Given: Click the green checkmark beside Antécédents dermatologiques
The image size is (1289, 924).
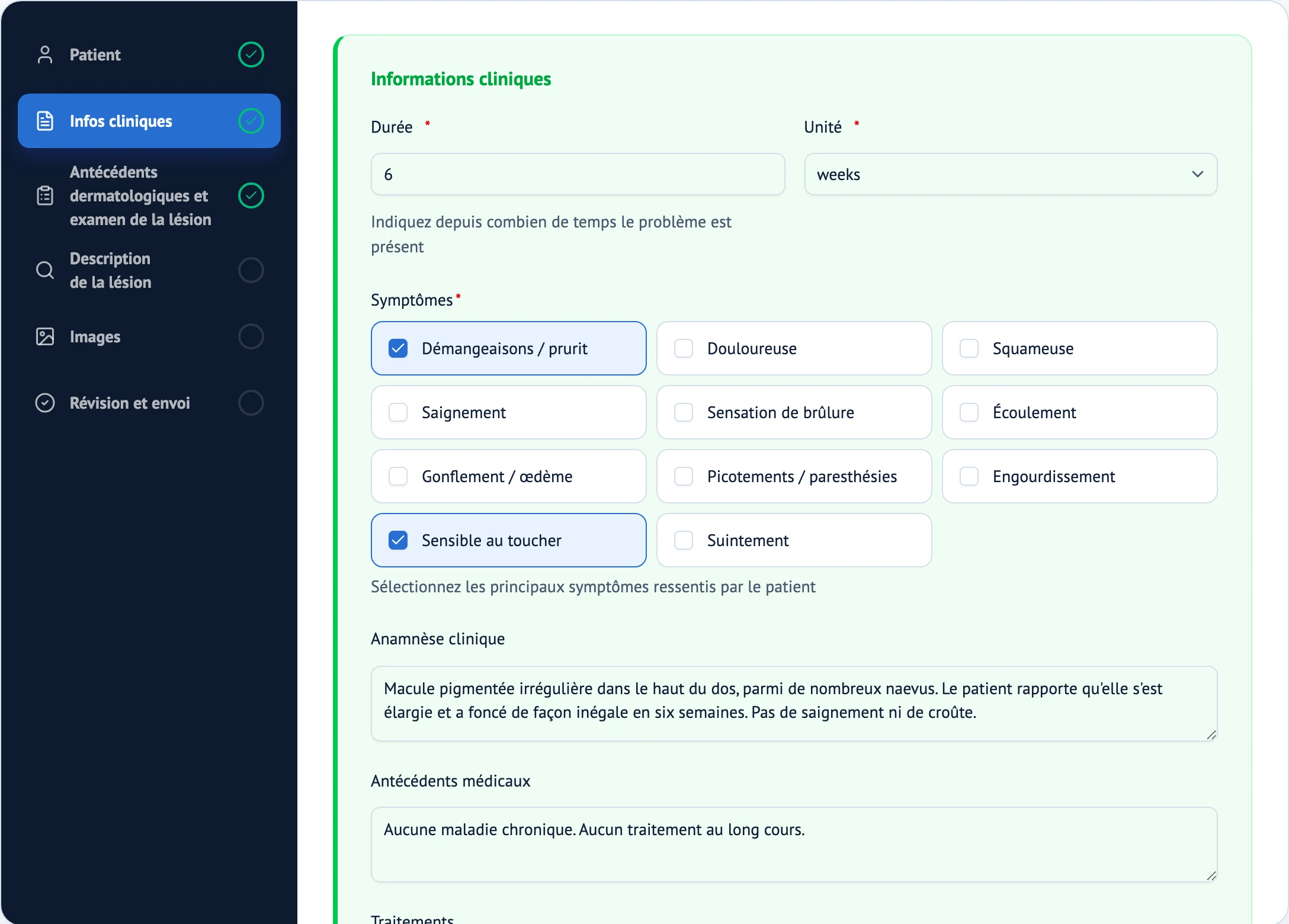Looking at the screenshot, I should pos(251,195).
